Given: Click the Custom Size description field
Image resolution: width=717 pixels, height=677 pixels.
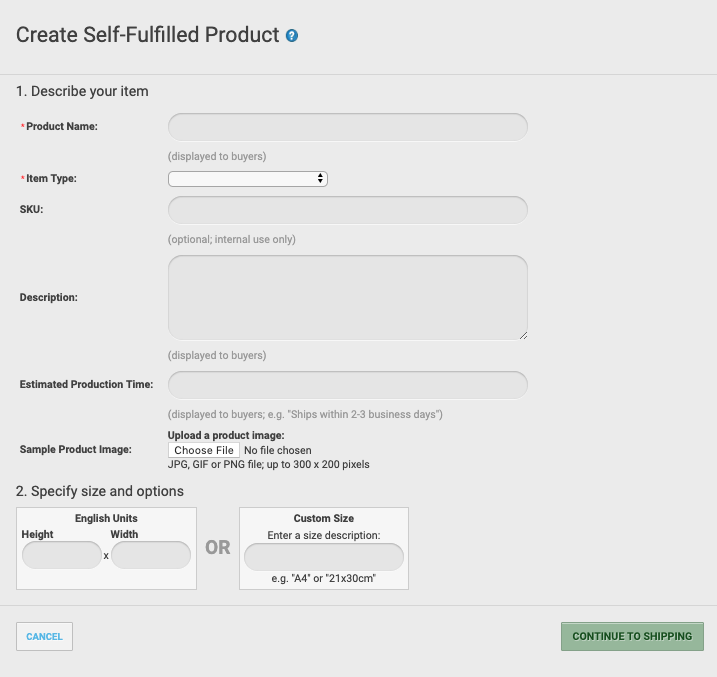Looking at the screenshot, I should point(324,557).
